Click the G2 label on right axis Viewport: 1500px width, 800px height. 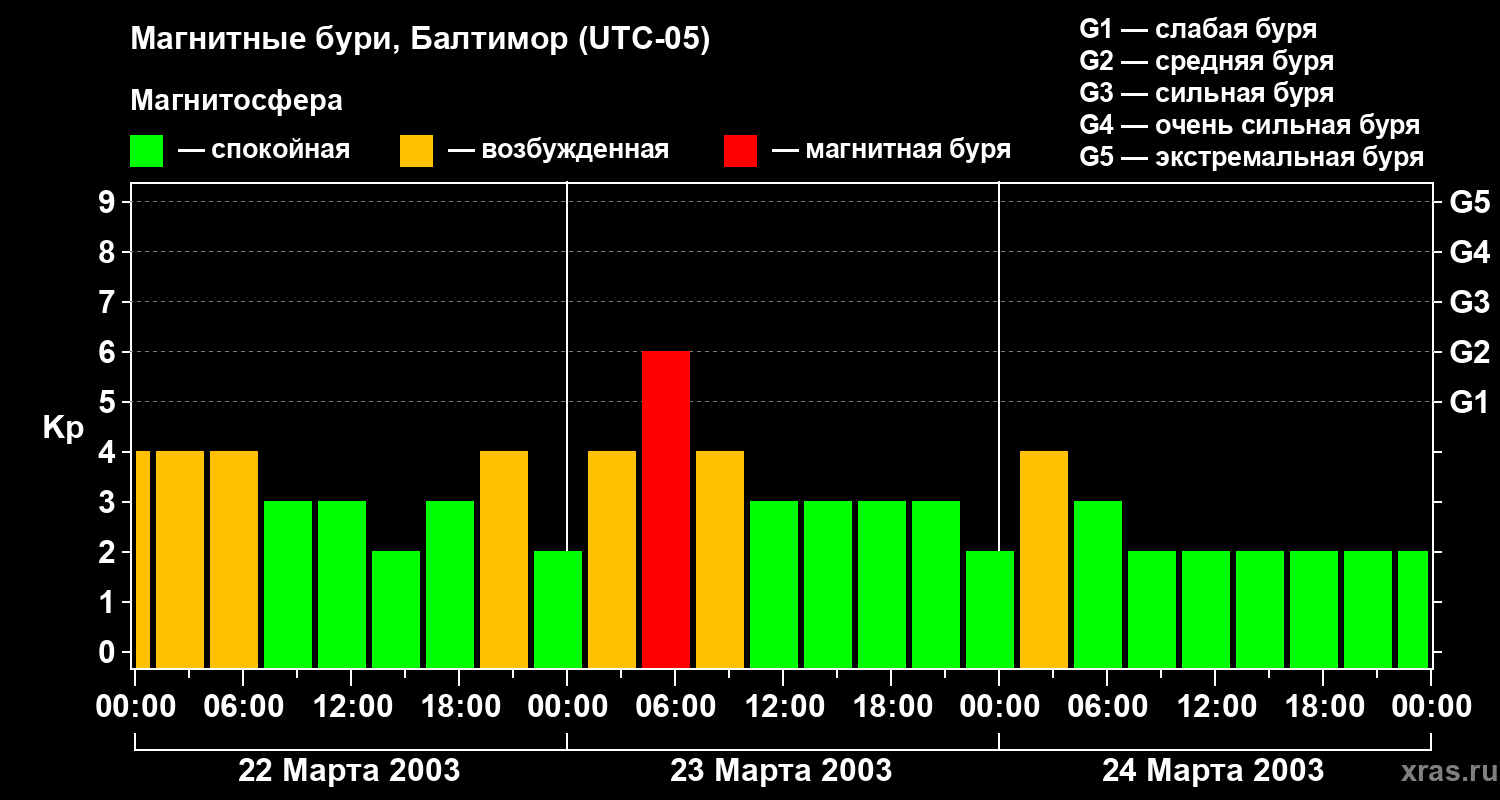point(1469,353)
